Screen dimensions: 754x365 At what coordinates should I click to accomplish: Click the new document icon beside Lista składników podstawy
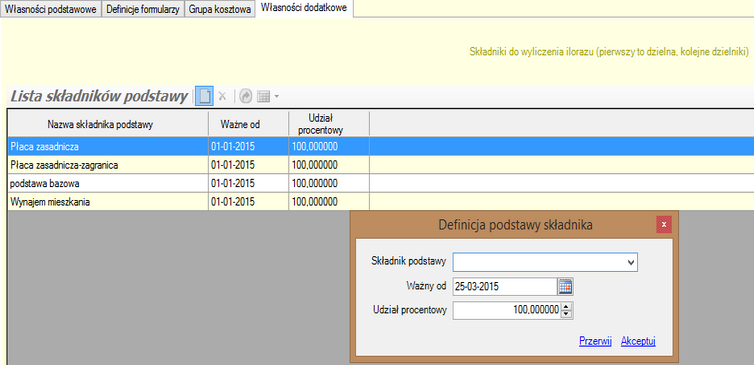point(204,96)
